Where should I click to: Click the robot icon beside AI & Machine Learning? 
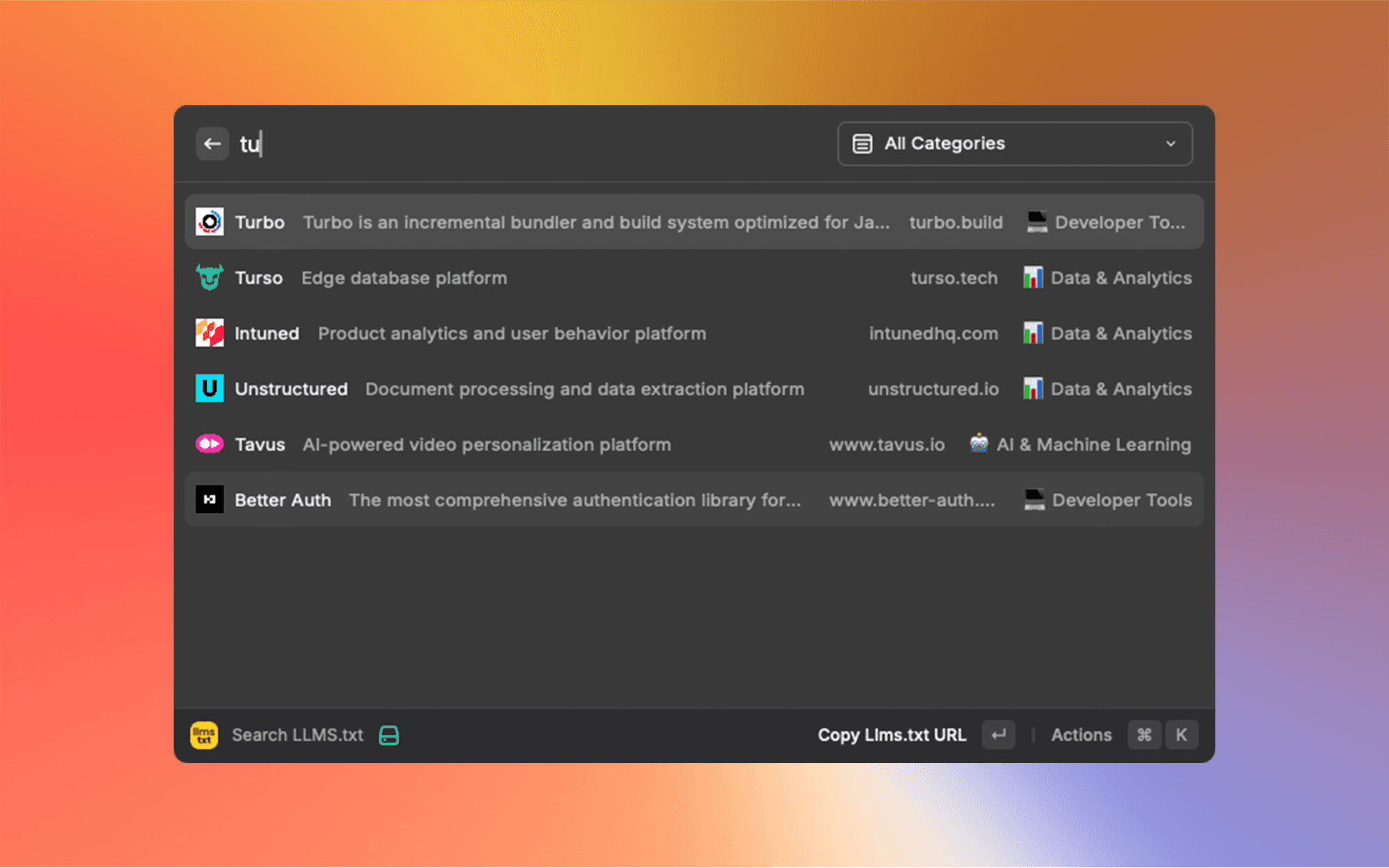980,444
